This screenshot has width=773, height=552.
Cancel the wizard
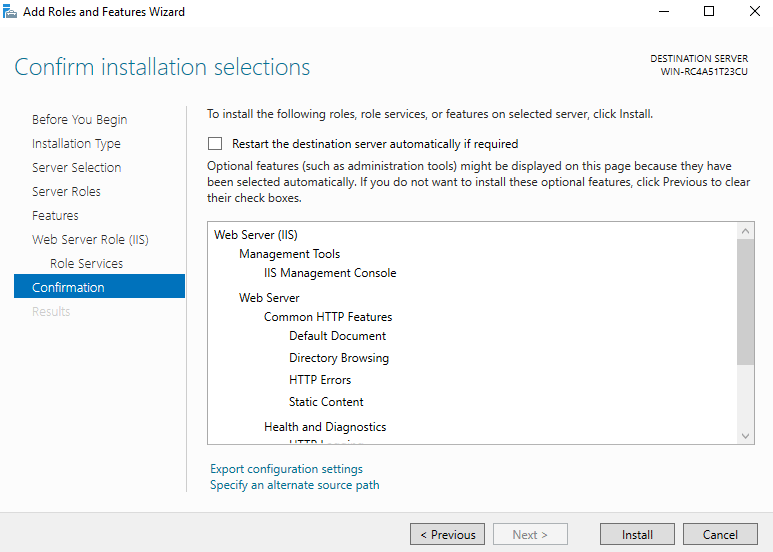pos(719,535)
